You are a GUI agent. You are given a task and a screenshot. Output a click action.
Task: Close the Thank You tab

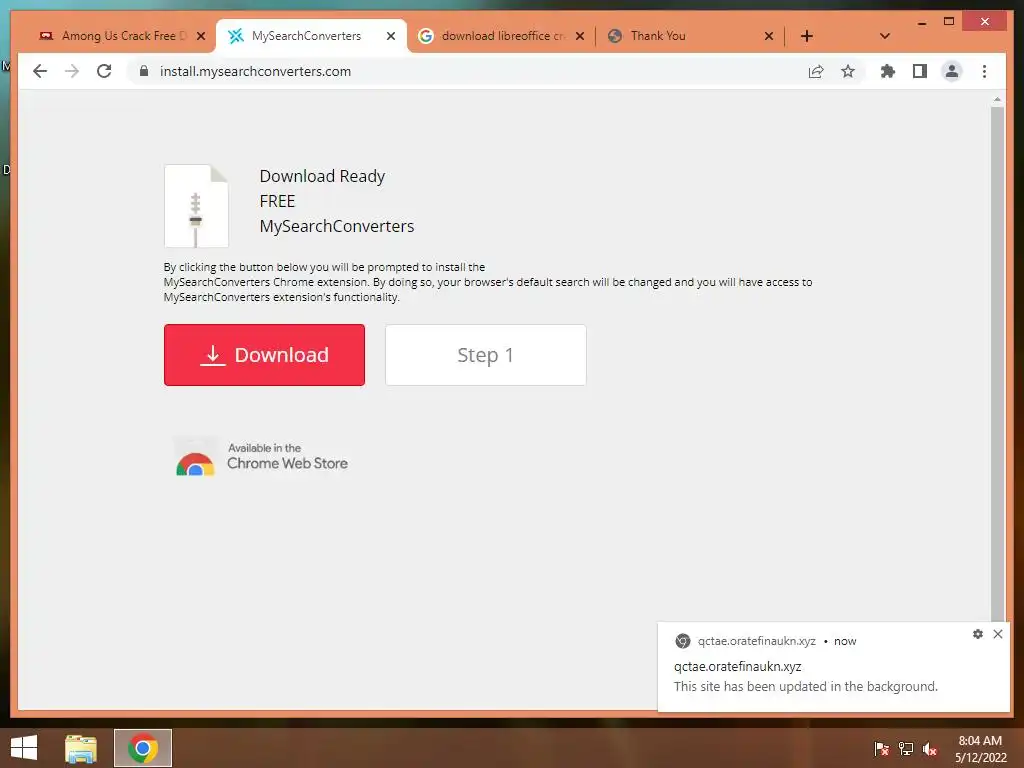point(769,36)
